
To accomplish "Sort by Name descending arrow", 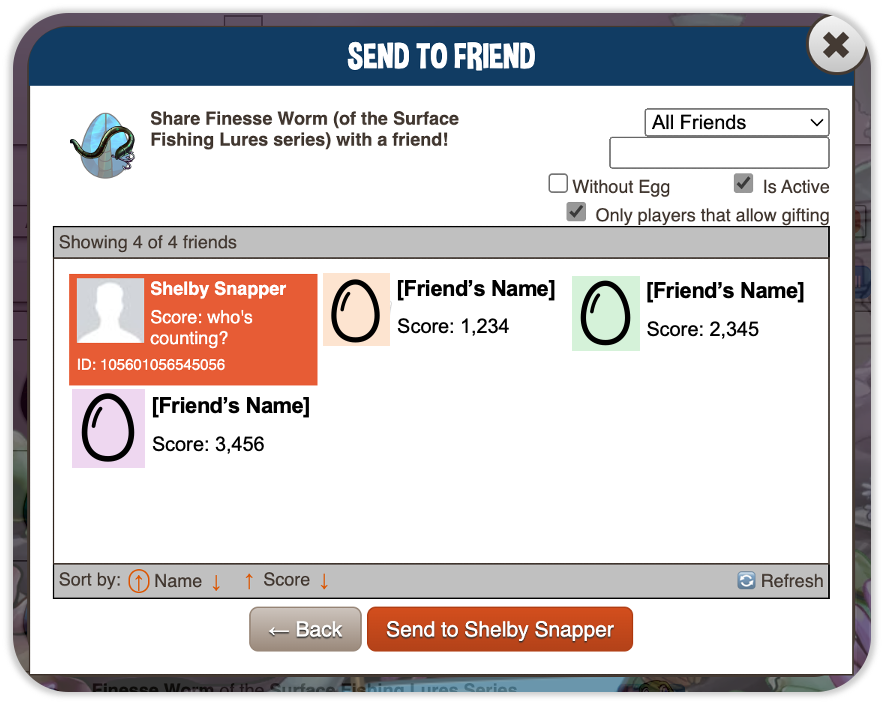I will coord(216,582).
